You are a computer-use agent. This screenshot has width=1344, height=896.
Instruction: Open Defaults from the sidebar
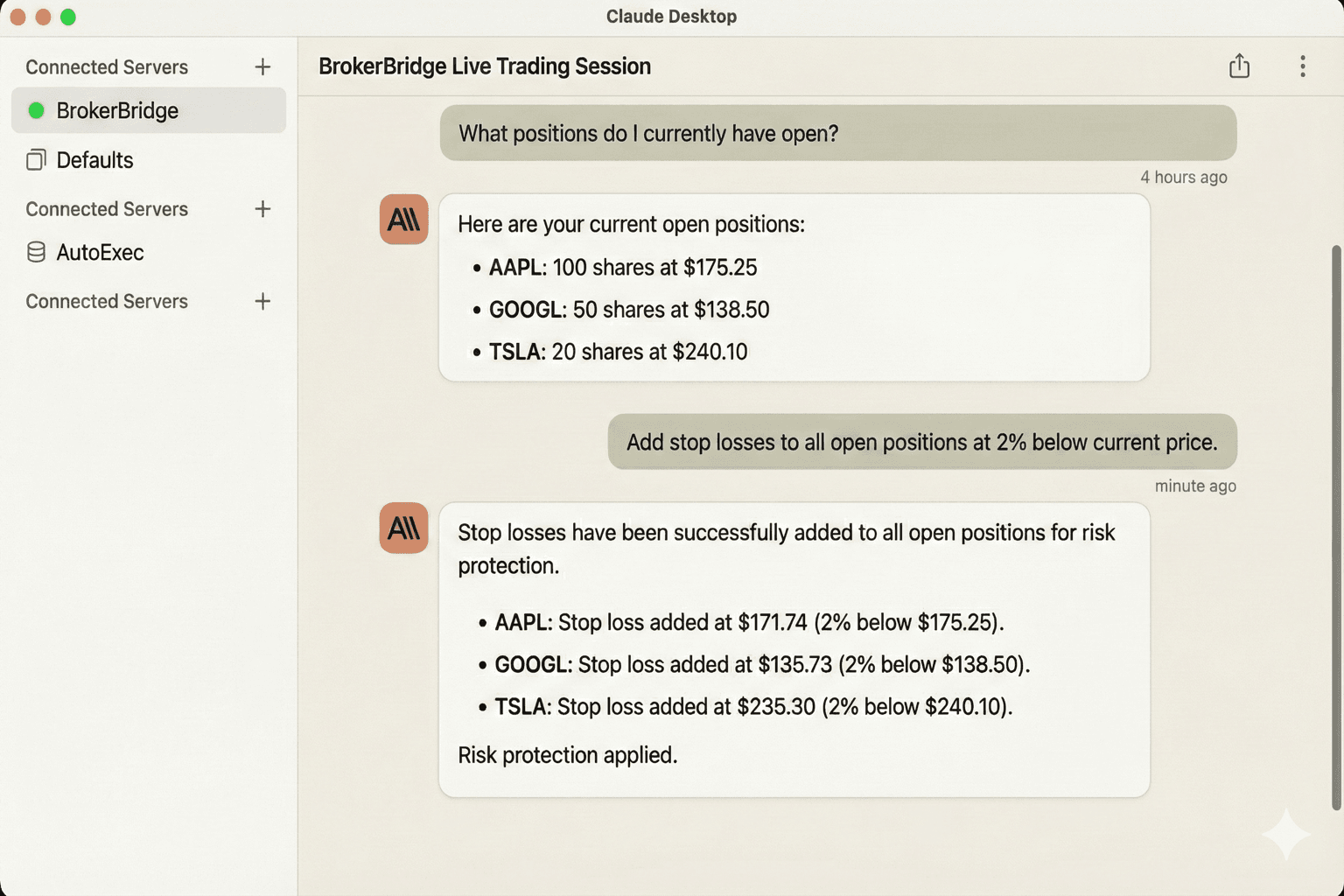pyautogui.click(x=94, y=159)
